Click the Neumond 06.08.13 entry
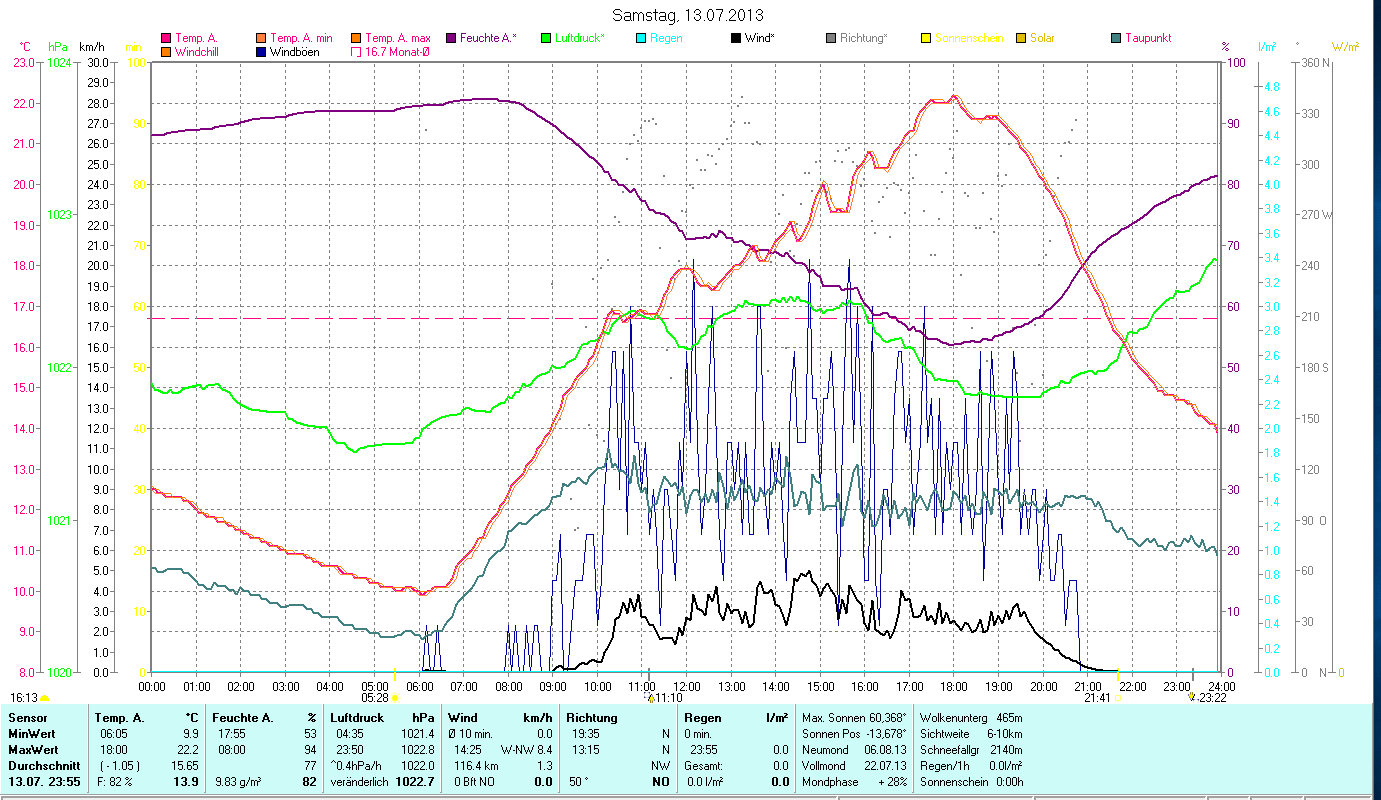1381x800 pixels. (x=855, y=750)
